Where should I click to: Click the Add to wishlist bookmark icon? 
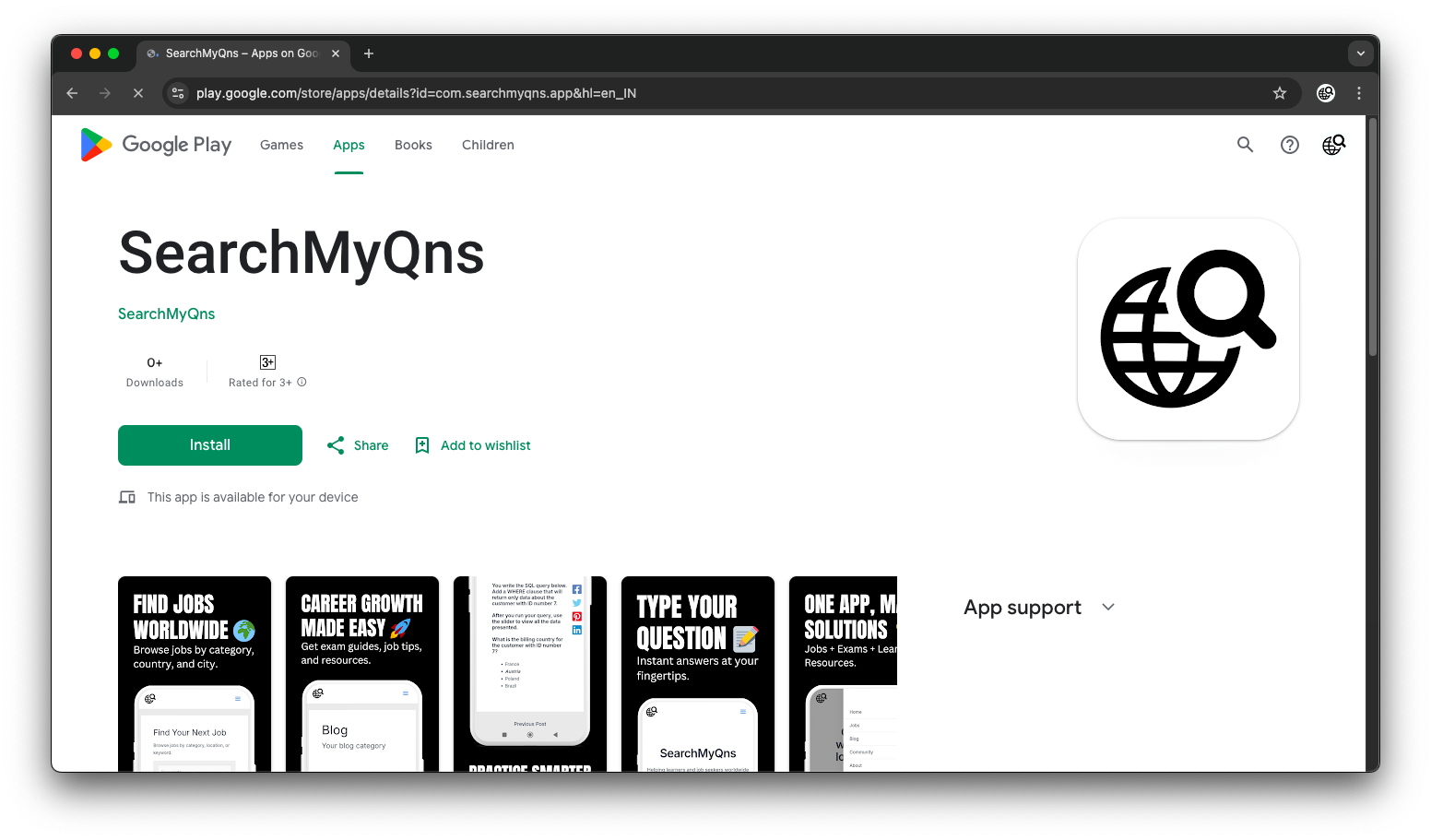(422, 445)
